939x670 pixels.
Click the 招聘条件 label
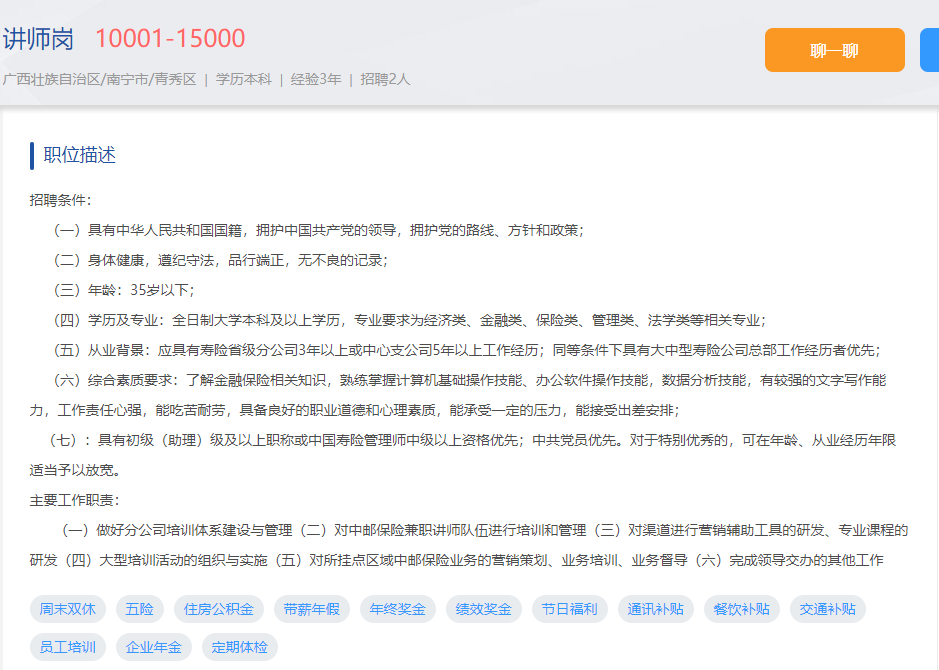[60, 201]
